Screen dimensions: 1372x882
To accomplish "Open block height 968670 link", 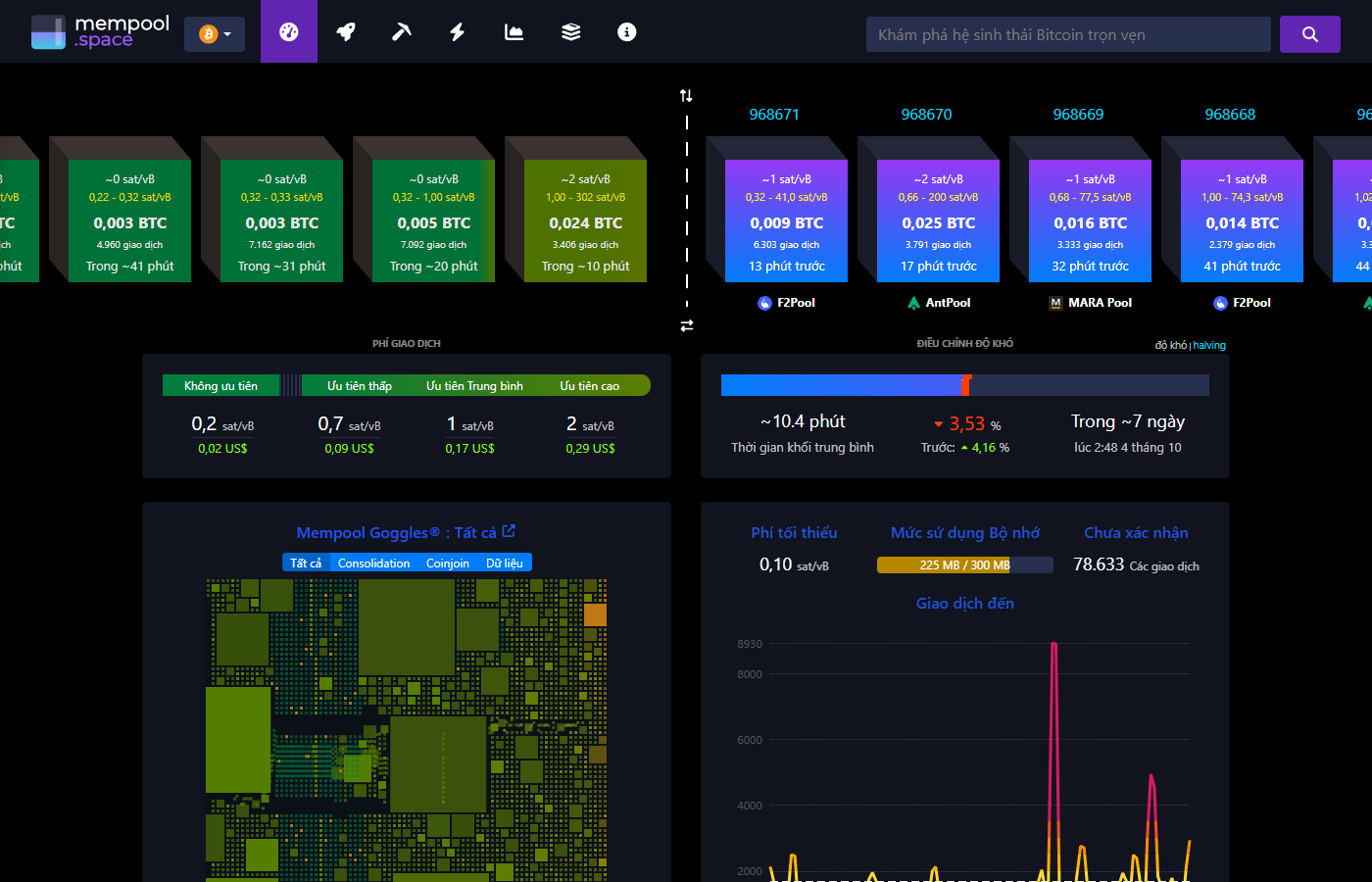I will point(926,114).
